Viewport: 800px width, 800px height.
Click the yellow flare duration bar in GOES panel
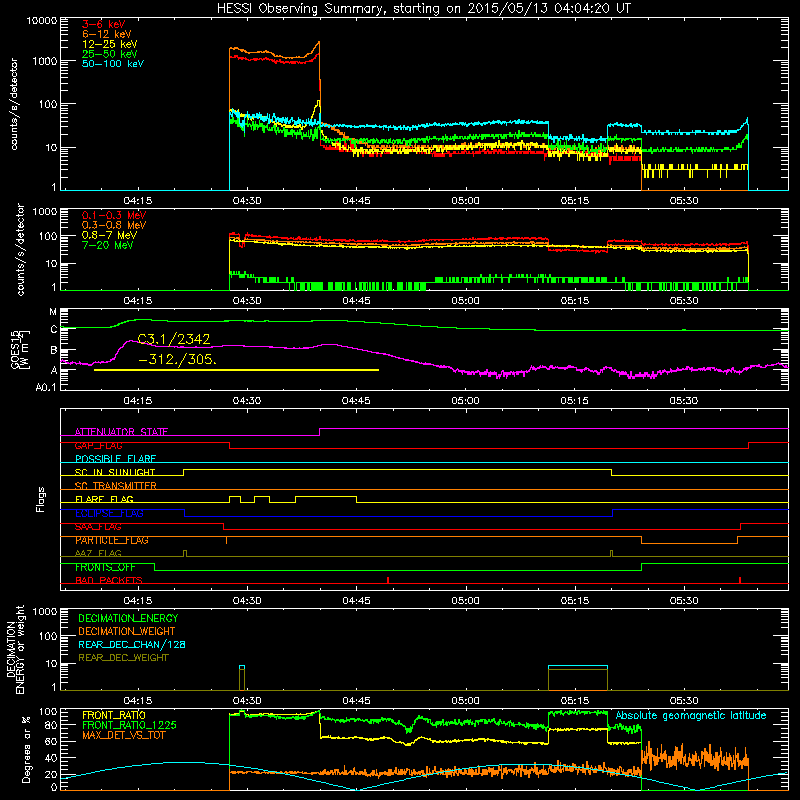[x=236, y=370]
